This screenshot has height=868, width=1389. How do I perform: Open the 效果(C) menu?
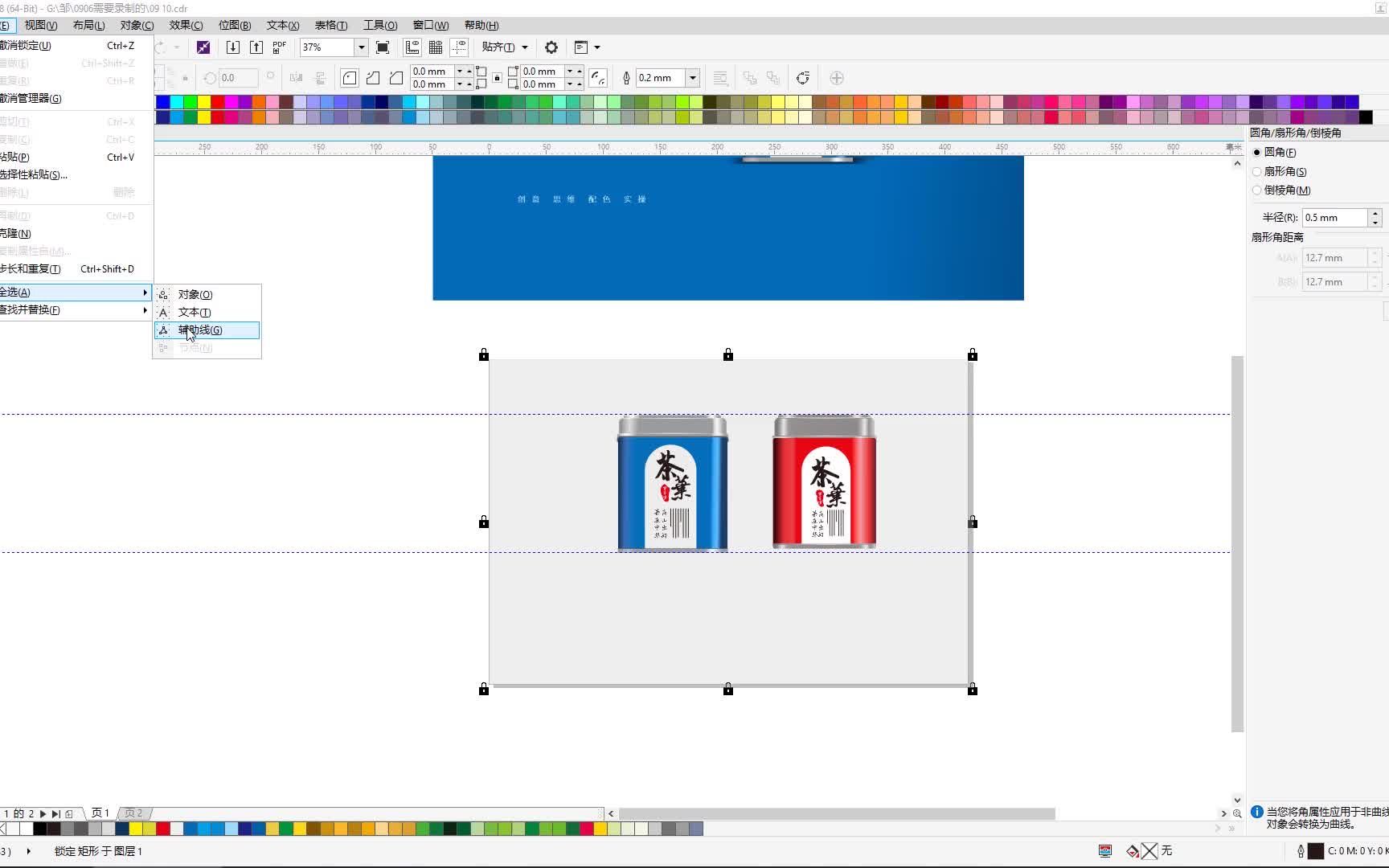tap(186, 25)
